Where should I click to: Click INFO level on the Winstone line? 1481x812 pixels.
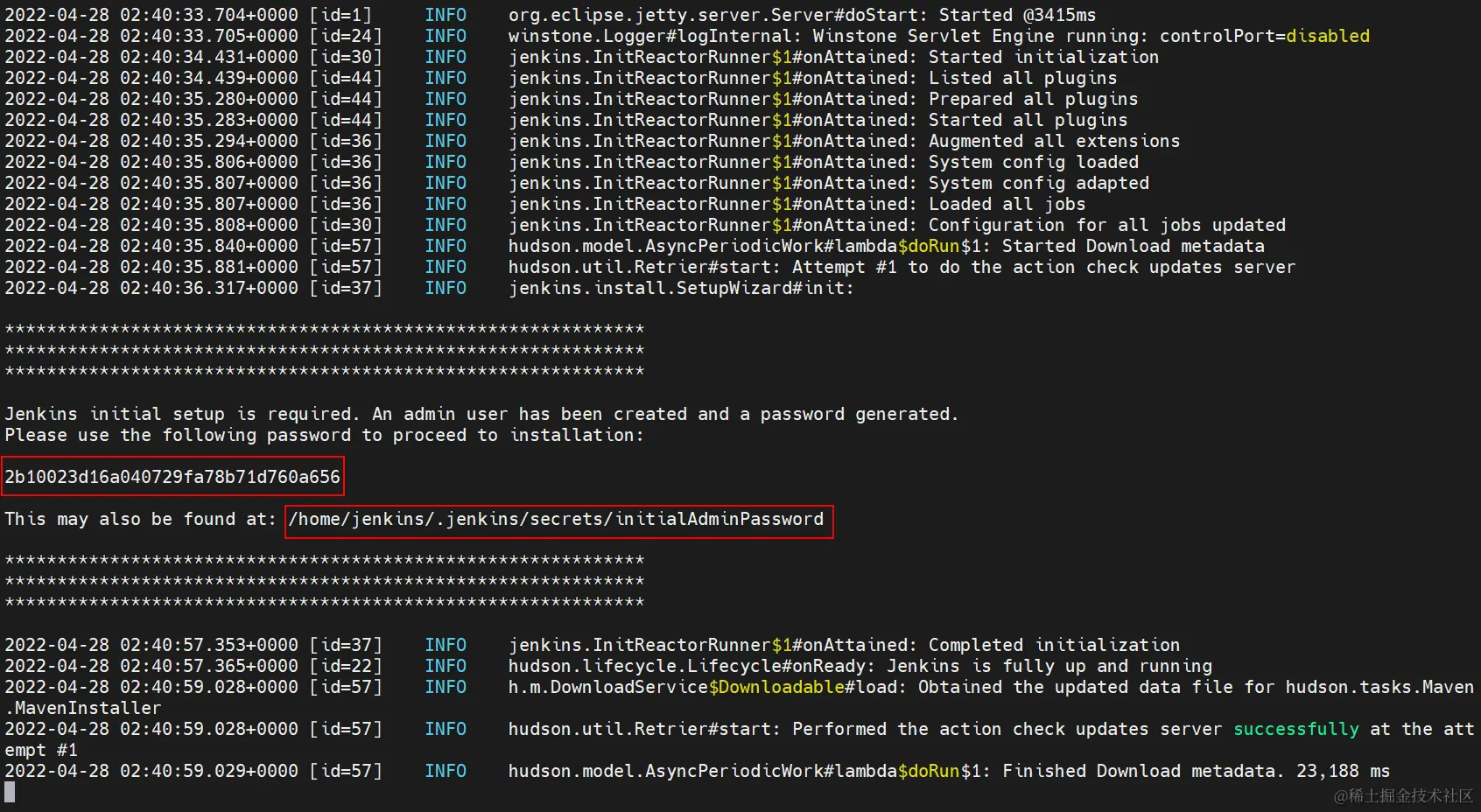click(x=446, y=36)
